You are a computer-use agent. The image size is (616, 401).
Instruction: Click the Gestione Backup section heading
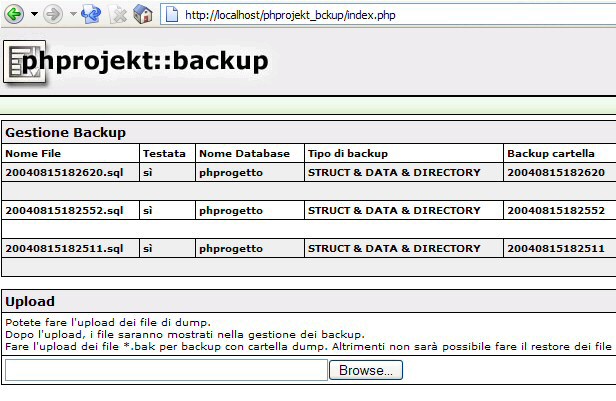[x=66, y=133]
